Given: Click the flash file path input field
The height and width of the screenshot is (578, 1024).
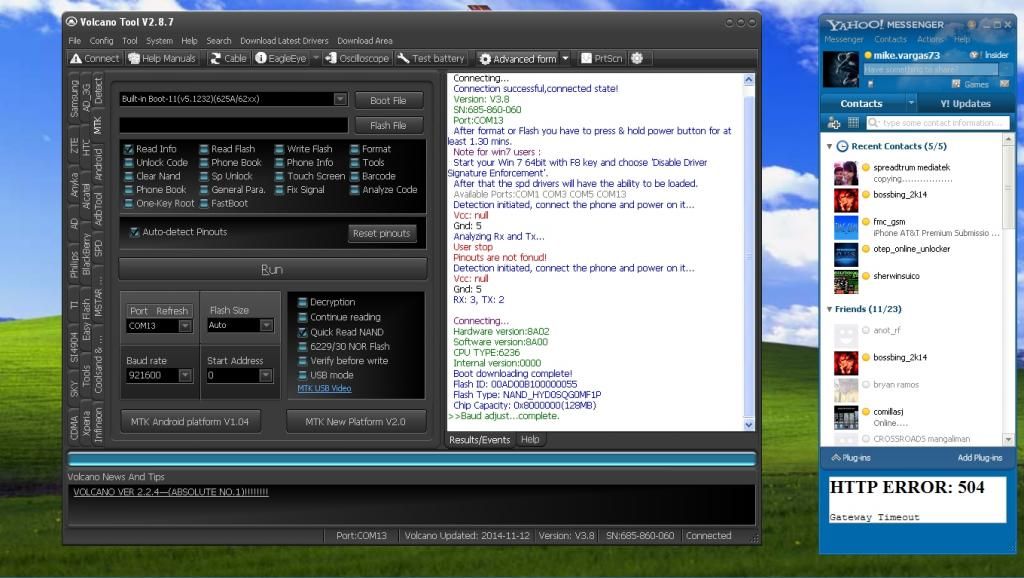Looking at the screenshot, I should pyautogui.click(x=233, y=125).
